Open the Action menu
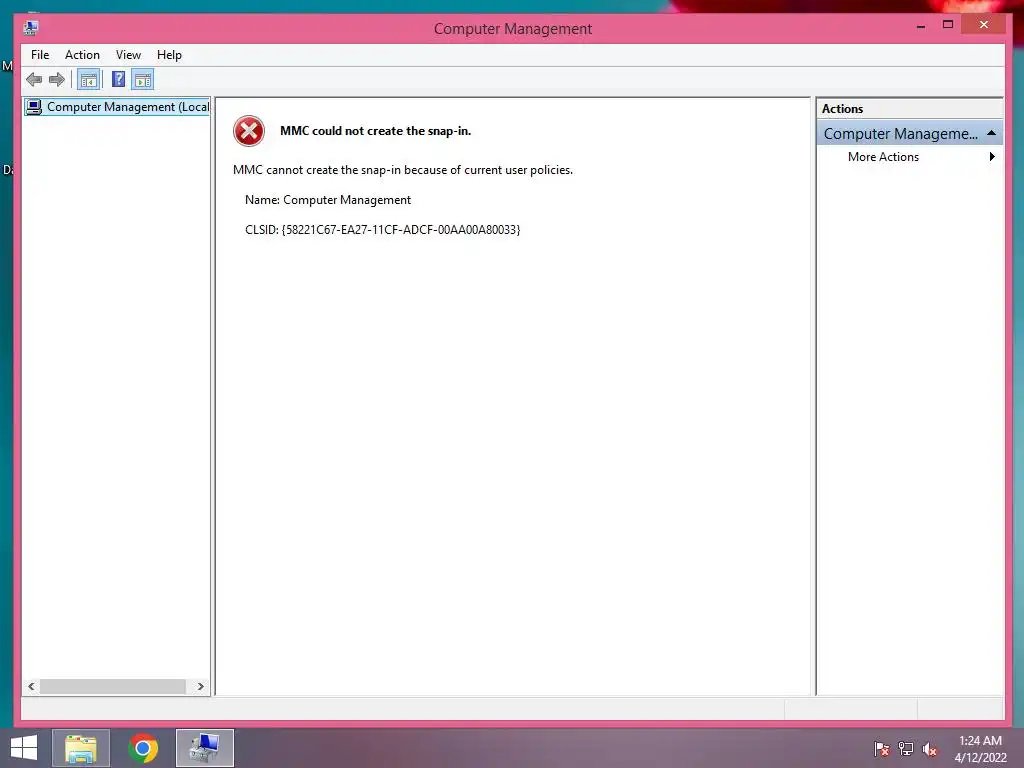The image size is (1024, 768). [82, 55]
